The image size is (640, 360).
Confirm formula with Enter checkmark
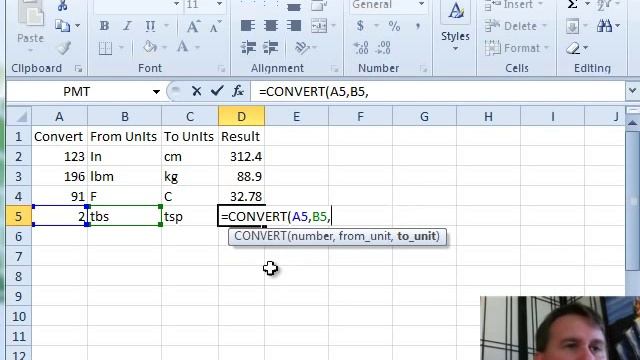[217, 91]
